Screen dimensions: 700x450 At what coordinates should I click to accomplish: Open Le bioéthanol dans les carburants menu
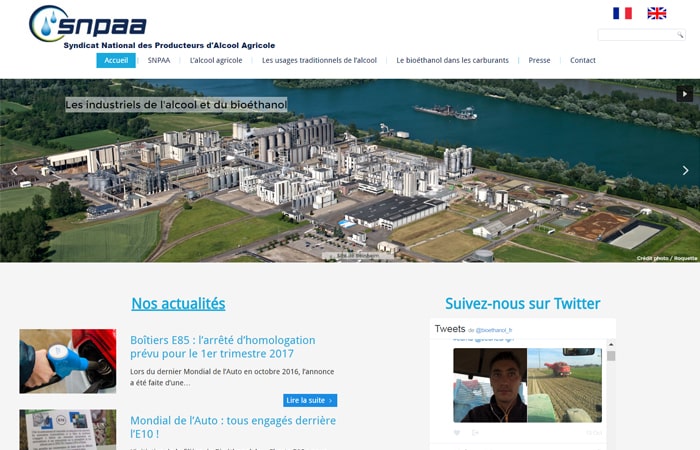452,60
